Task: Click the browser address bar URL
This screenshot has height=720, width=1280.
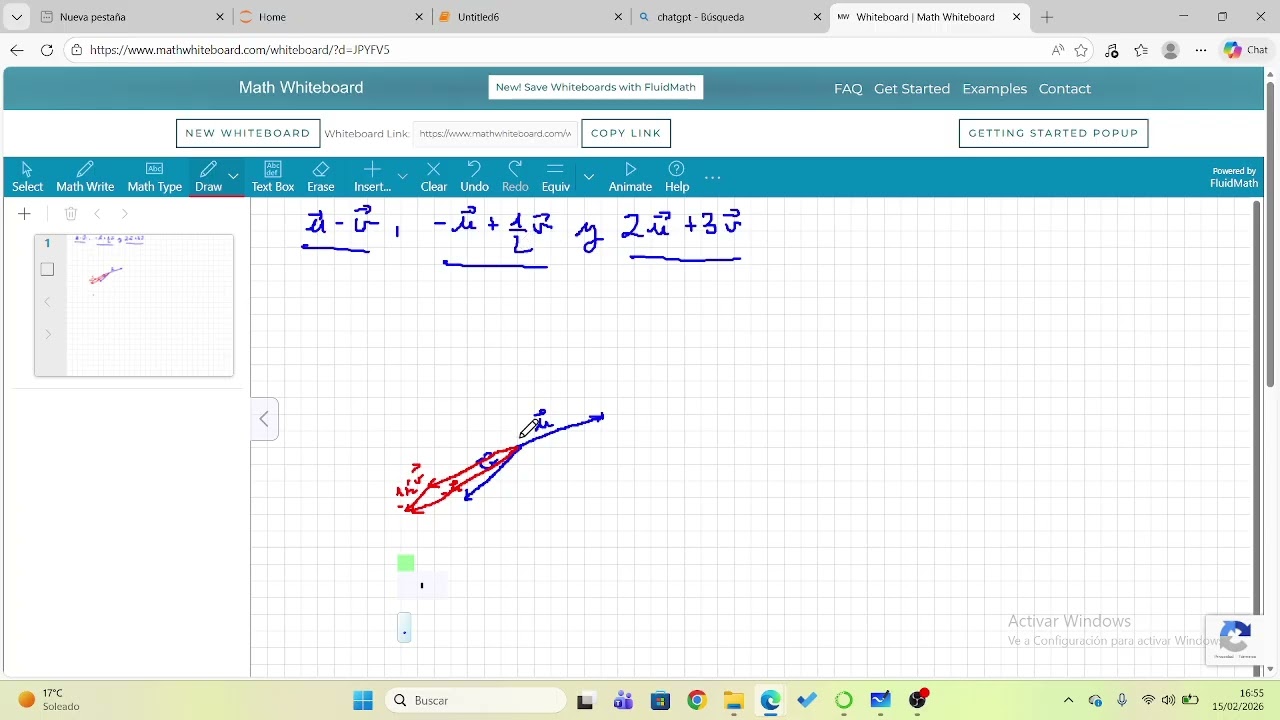Action: point(240,50)
